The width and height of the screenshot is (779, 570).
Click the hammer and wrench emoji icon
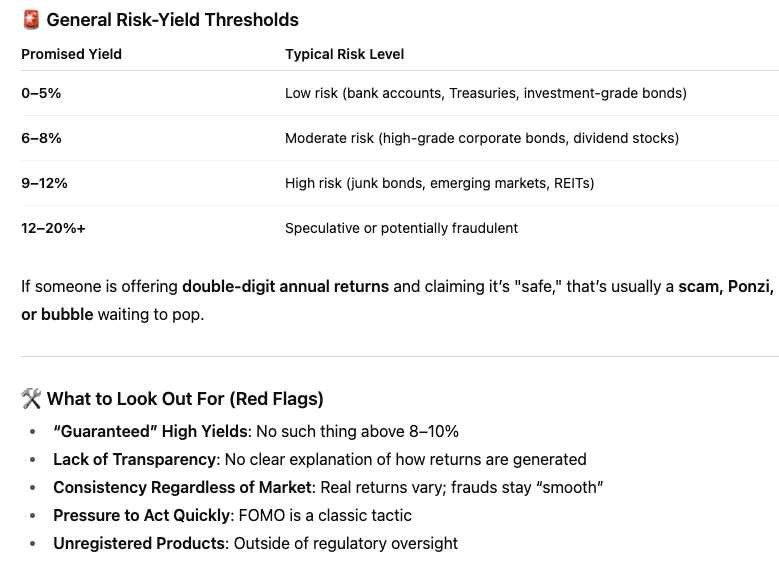coord(31,399)
